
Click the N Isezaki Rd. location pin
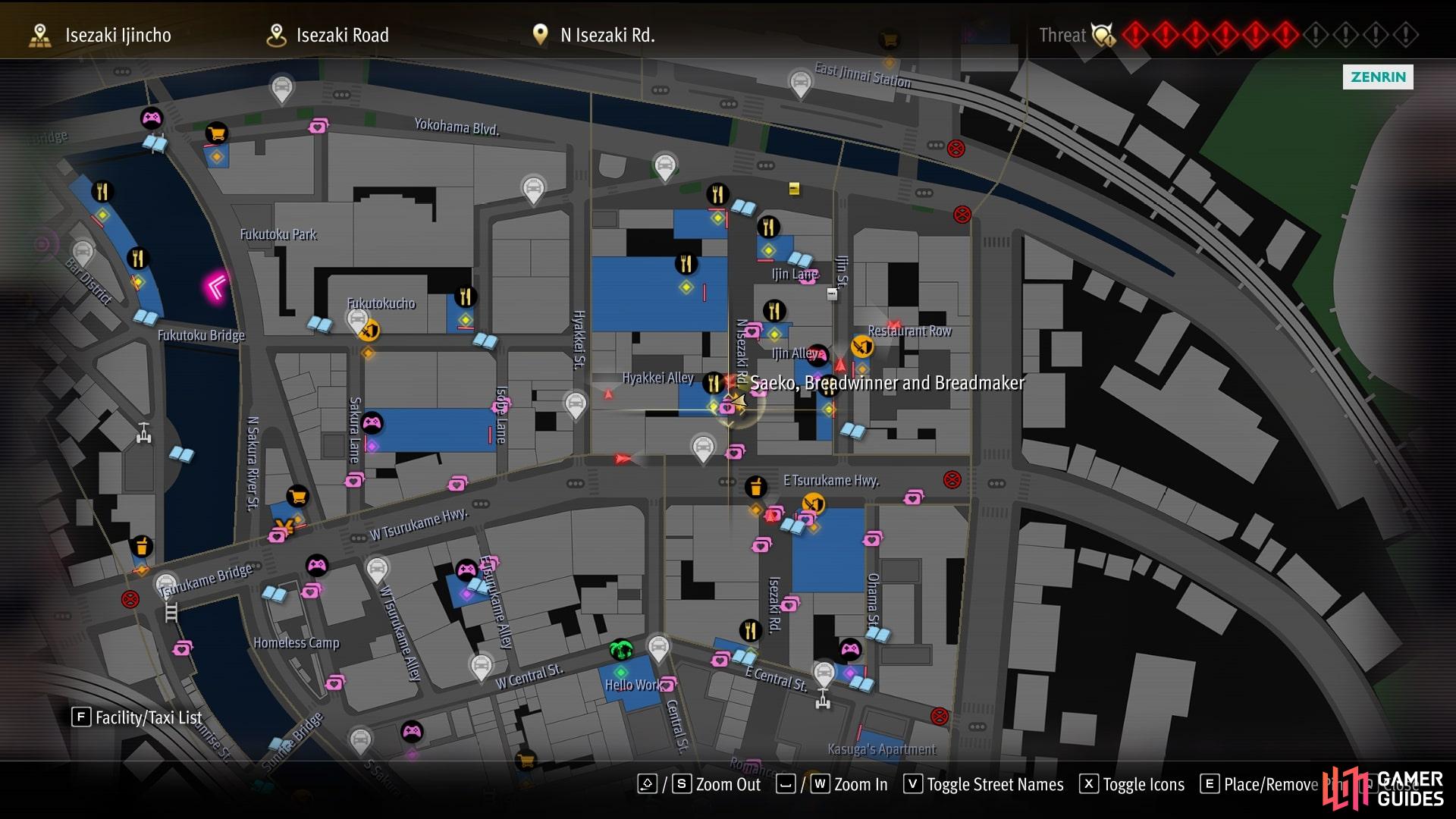click(540, 34)
